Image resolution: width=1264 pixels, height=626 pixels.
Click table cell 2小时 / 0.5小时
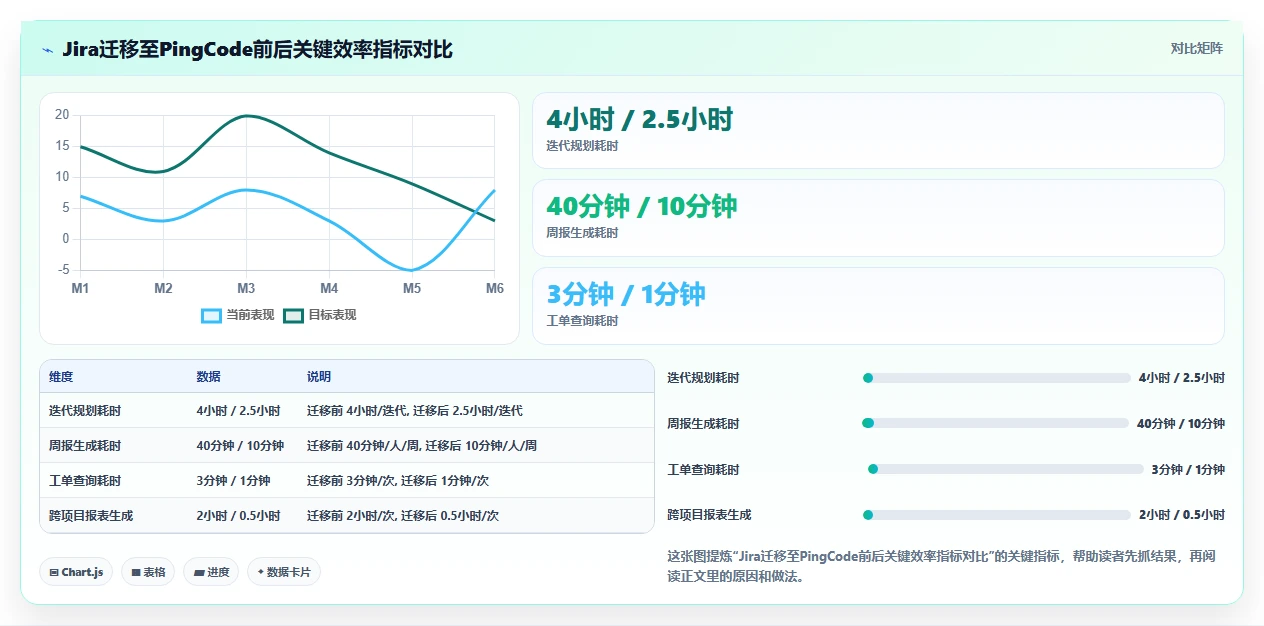click(x=238, y=516)
